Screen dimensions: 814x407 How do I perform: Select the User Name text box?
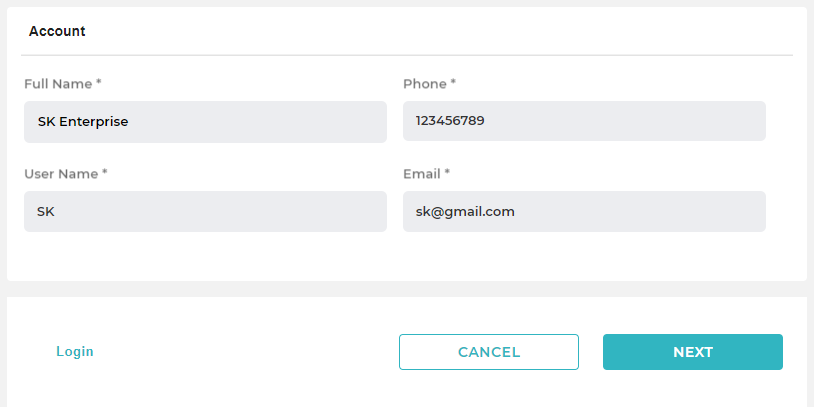pos(205,212)
